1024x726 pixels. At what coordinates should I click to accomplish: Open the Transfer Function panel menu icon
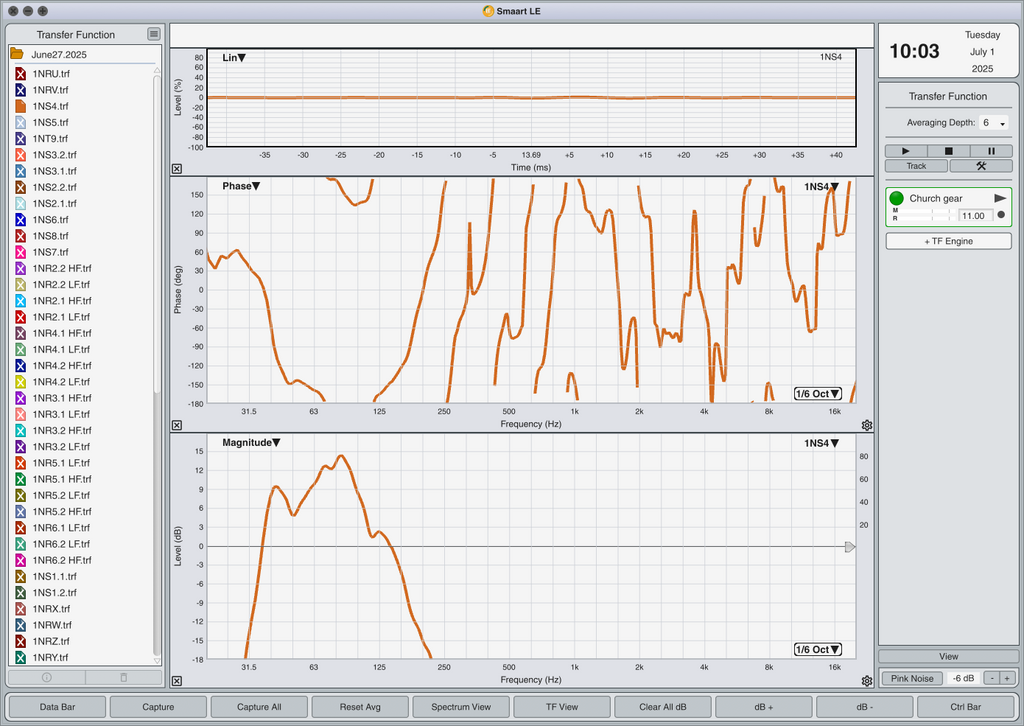(154, 34)
